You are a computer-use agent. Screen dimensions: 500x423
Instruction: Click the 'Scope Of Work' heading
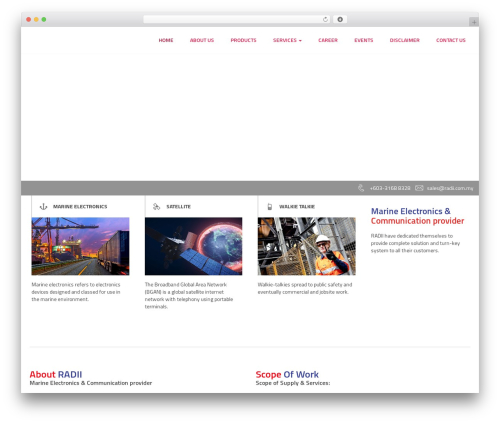(x=287, y=374)
